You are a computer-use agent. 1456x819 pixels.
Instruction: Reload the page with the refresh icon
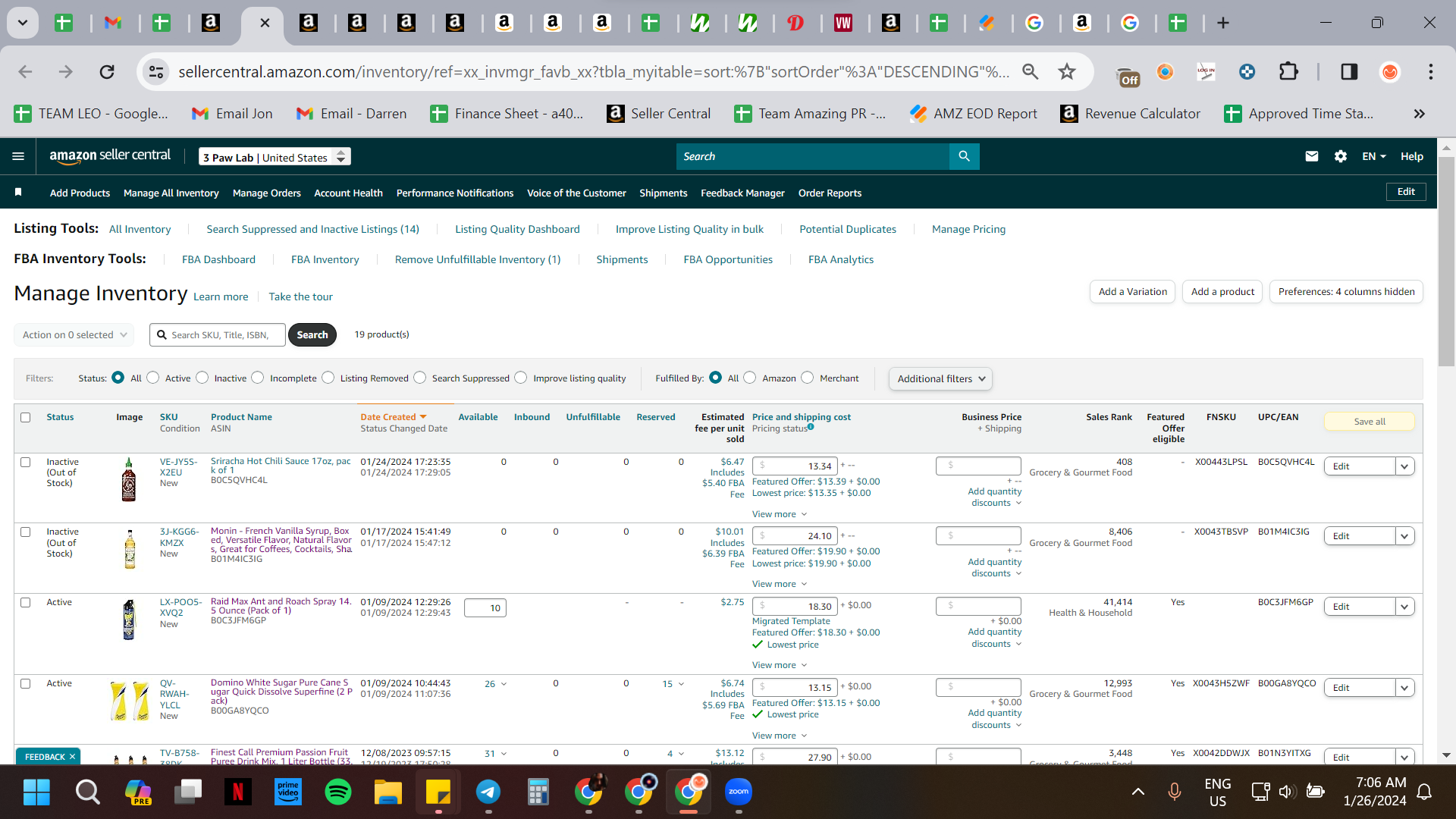click(107, 72)
